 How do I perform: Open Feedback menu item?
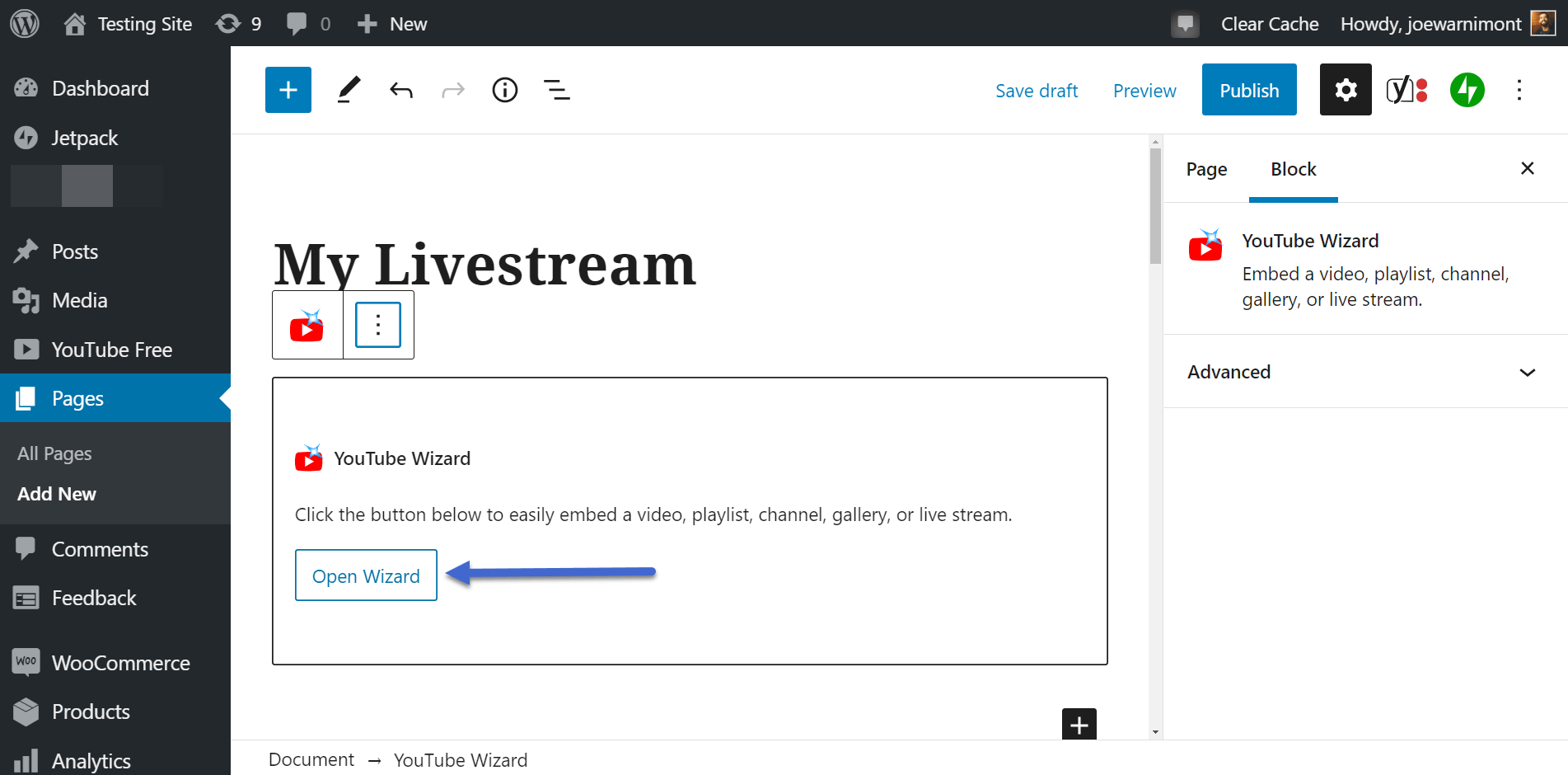115,598
